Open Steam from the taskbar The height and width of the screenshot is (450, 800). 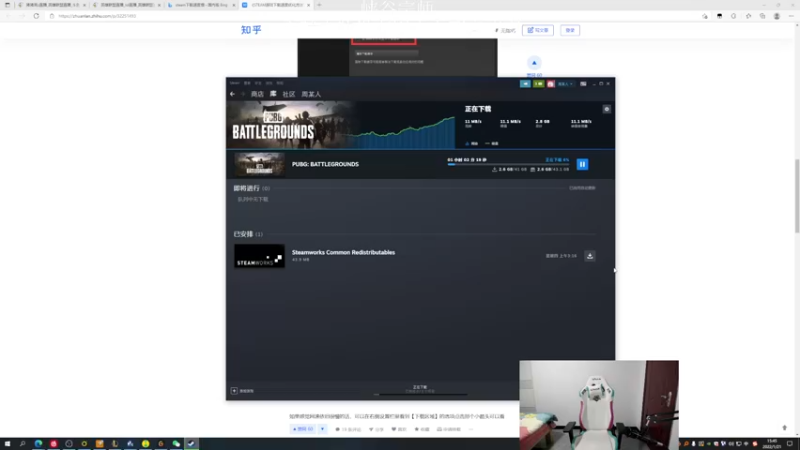point(191,444)
